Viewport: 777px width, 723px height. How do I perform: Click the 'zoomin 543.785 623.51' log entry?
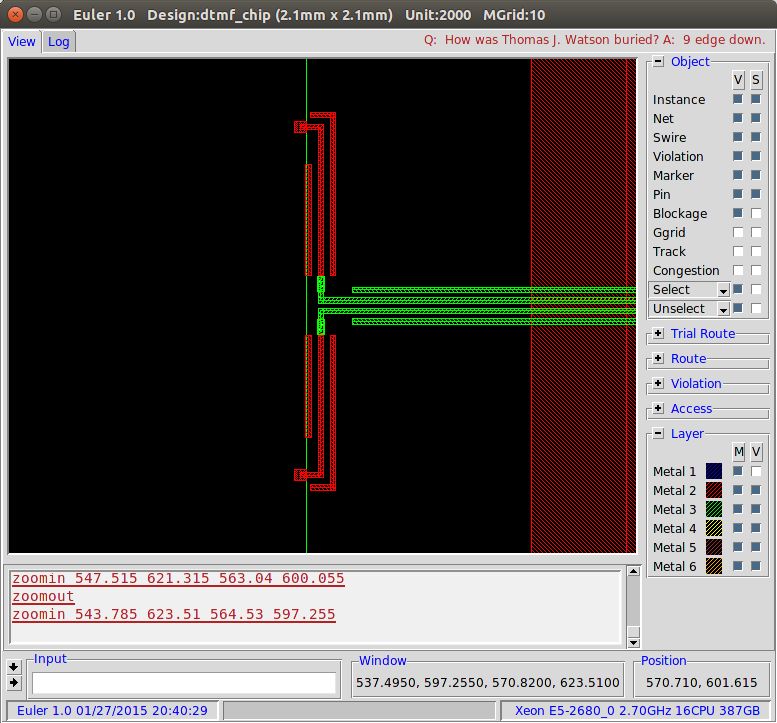tap(174, 614)
